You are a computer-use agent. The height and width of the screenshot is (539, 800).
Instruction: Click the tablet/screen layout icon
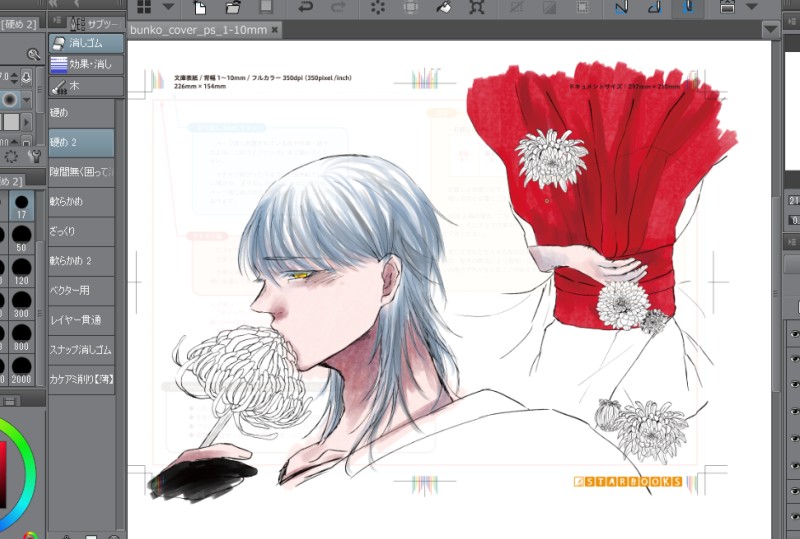coord(727,7)
